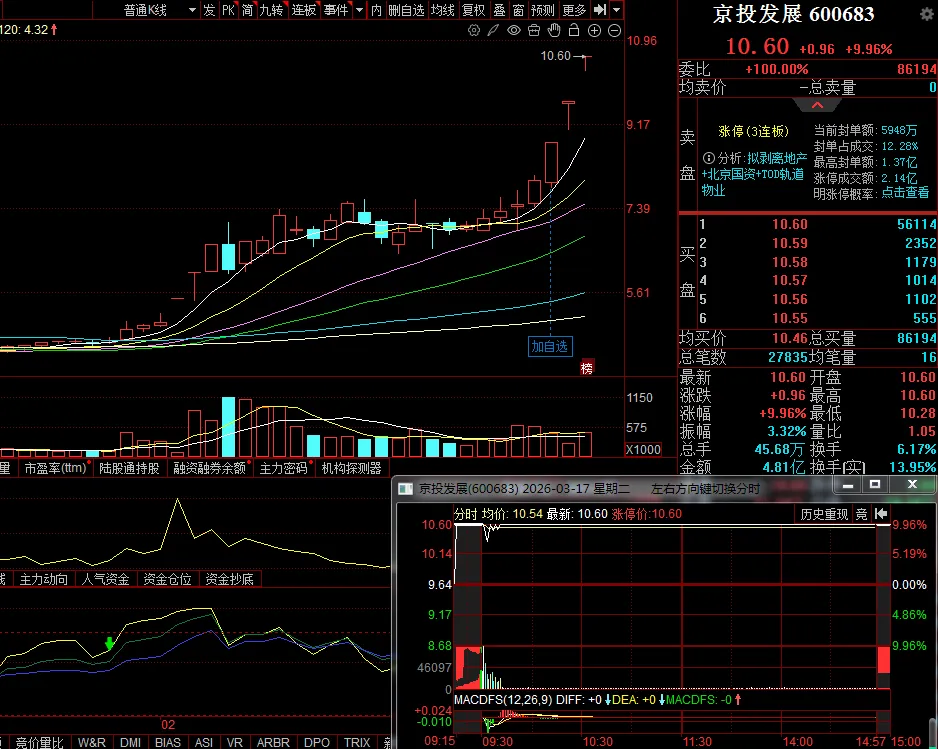This screenshot has height=749, width=938.
Task: Select the 人气资金 tab
Action: pos(105,579)
